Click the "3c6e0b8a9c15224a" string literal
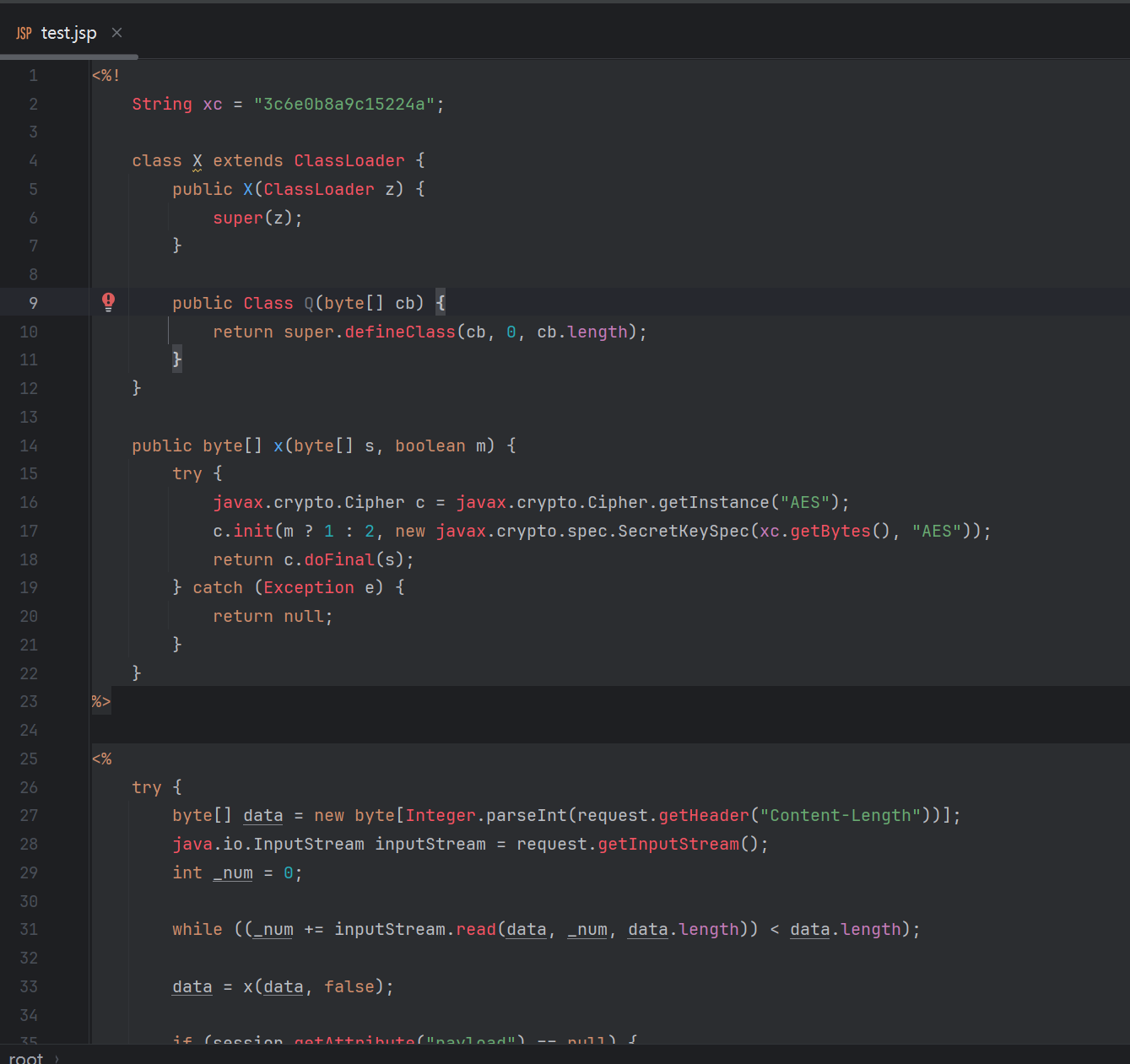 (x=344, y=104)
